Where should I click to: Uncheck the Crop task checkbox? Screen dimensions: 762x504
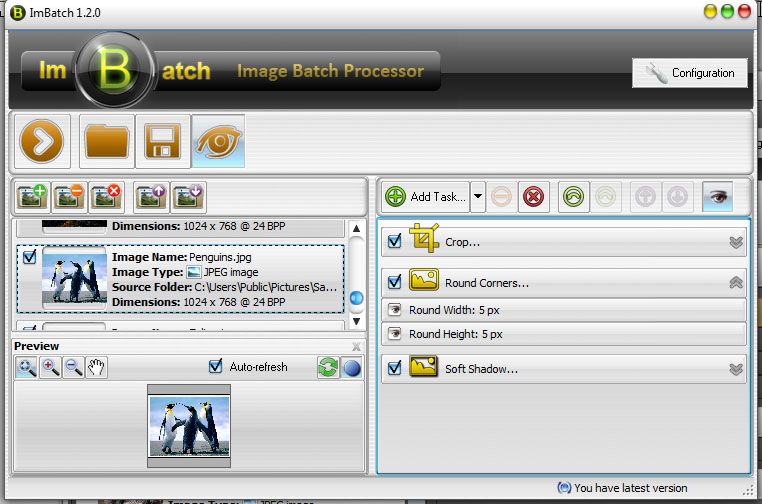pos(394,241)
